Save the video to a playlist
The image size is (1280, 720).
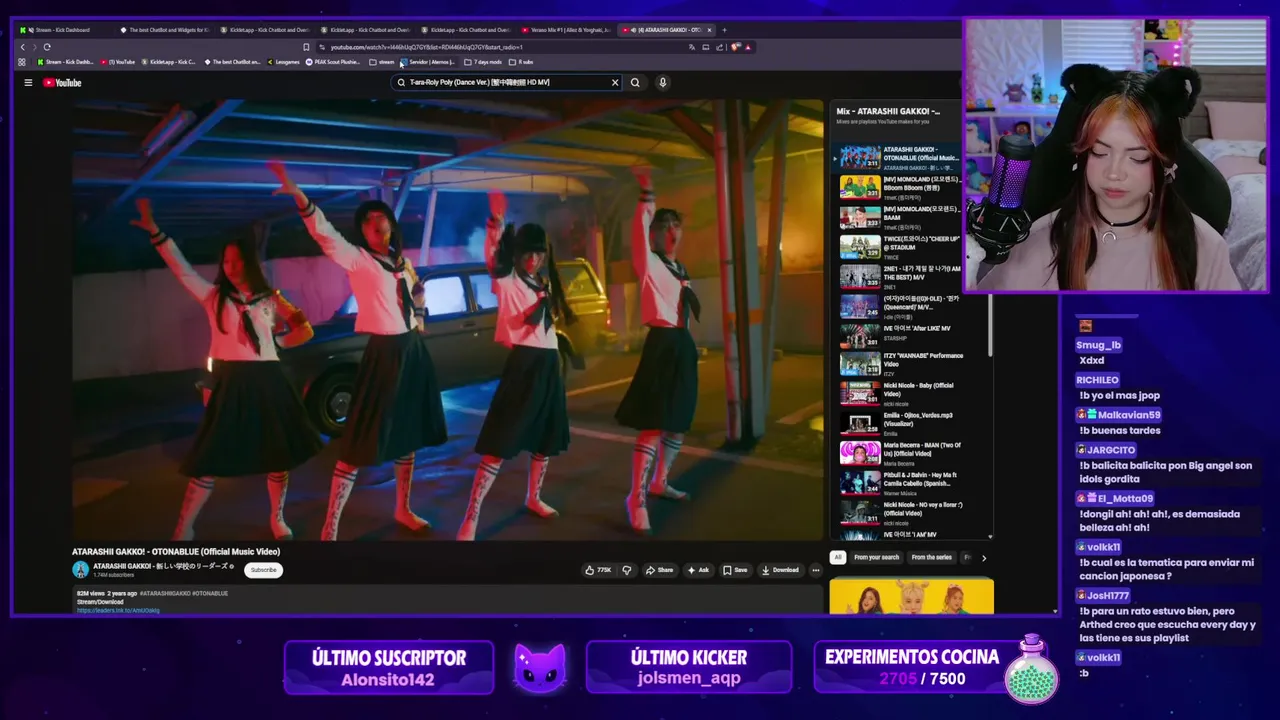click(x=735, y=570)
